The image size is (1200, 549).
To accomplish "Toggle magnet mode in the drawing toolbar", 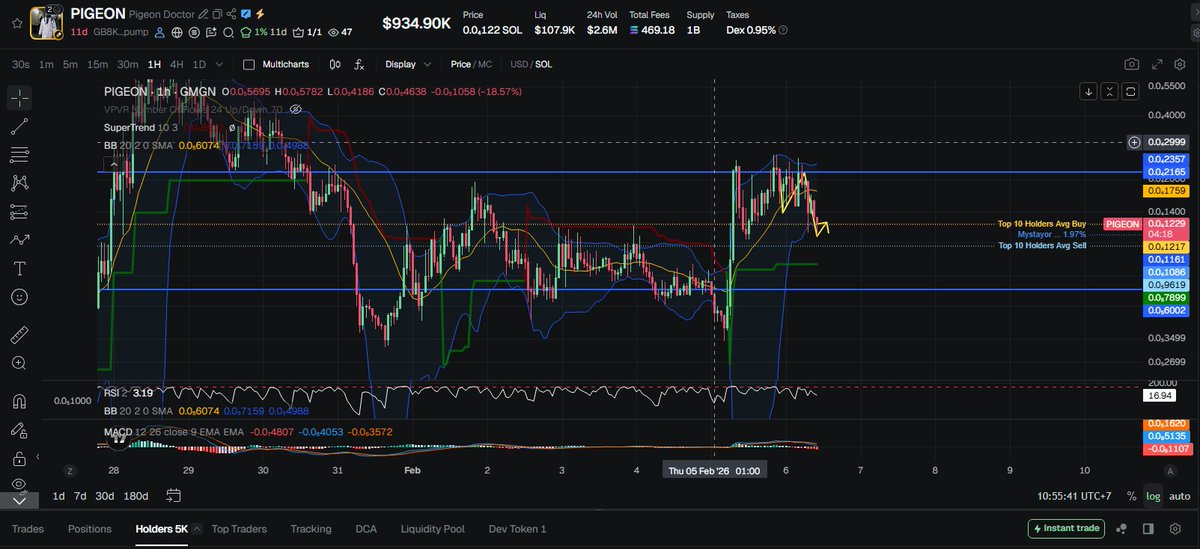I will (x=19, y=402).
